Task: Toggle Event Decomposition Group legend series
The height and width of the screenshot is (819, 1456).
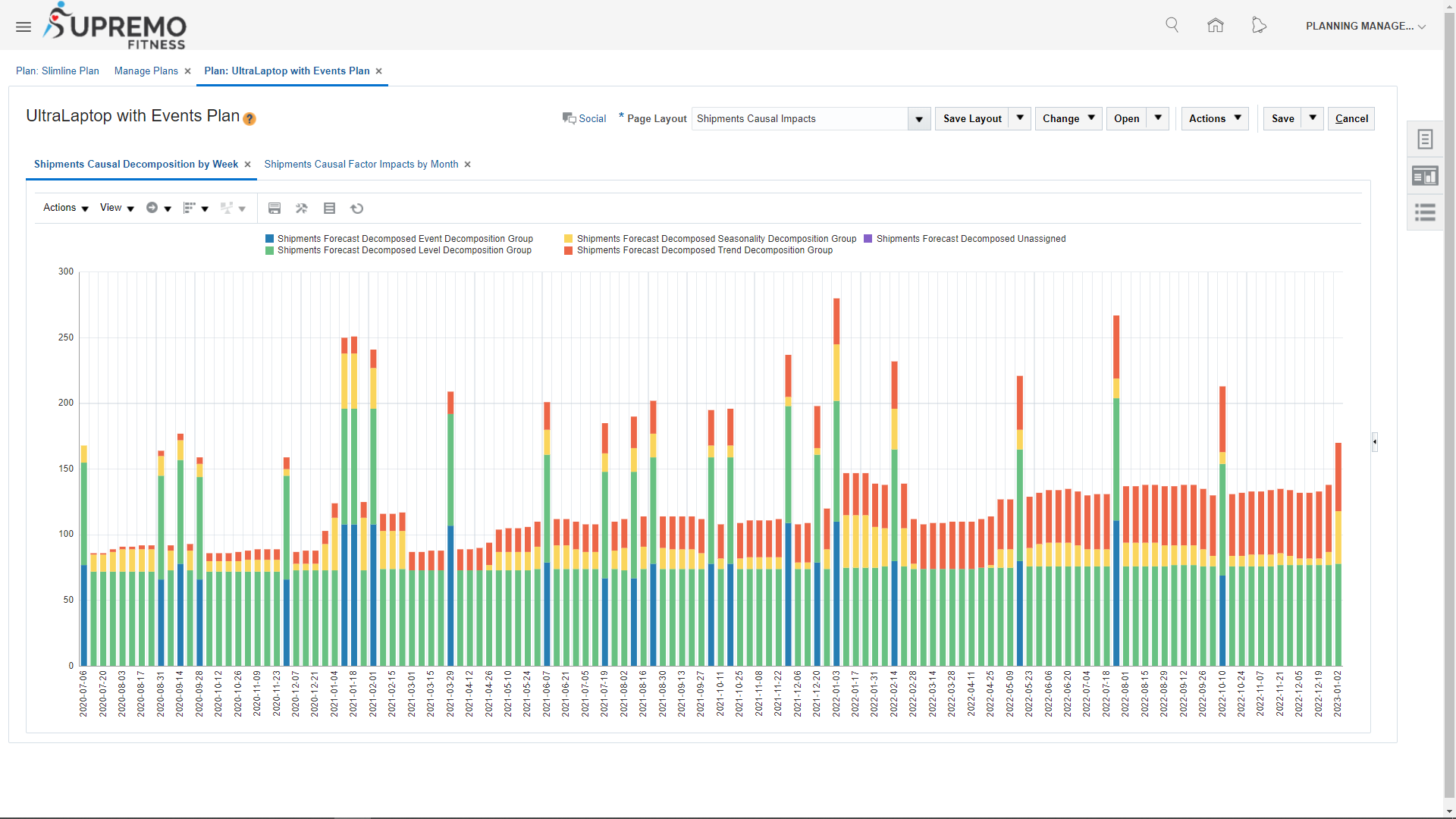Action: click(405, 239)
